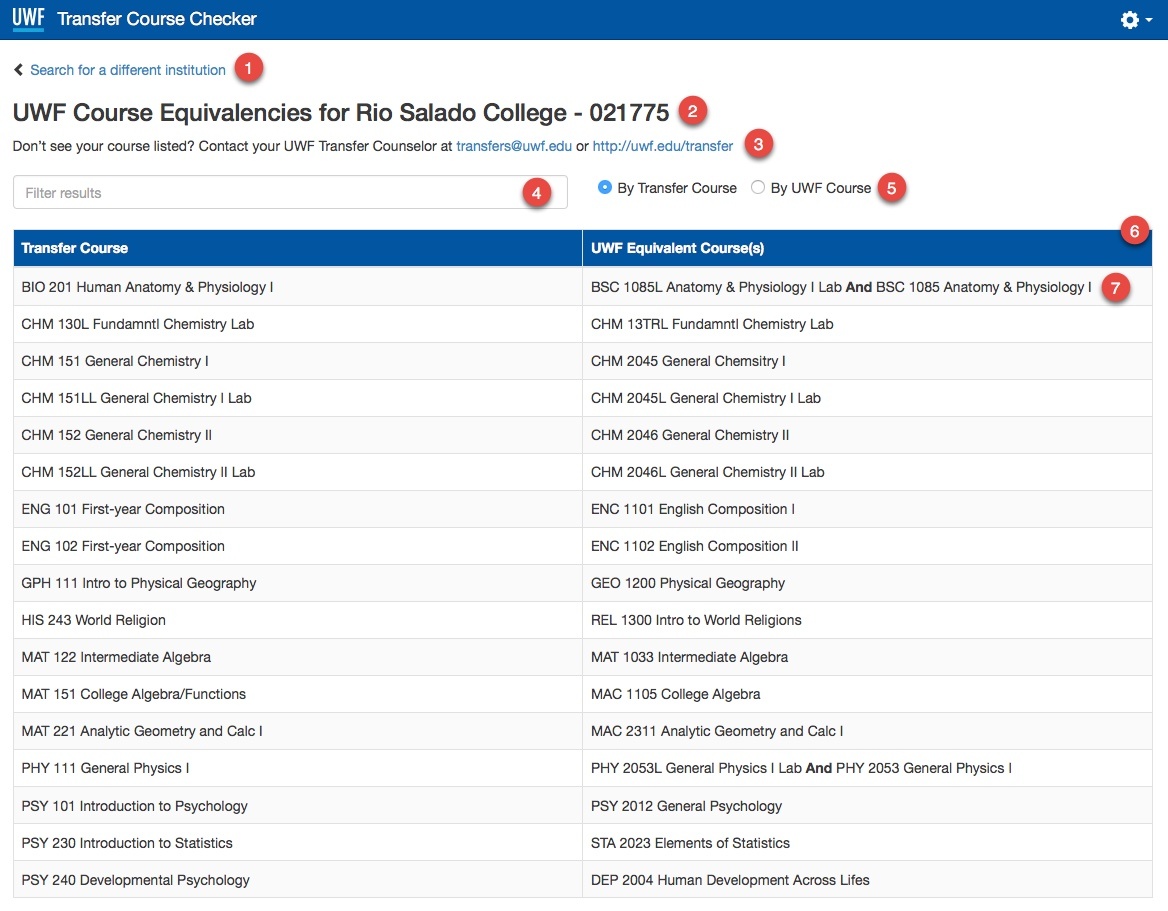Open the settings gear menu
Image resolution: width=1168 pixels, height=911 pixels.
[x=1136, y=20]
